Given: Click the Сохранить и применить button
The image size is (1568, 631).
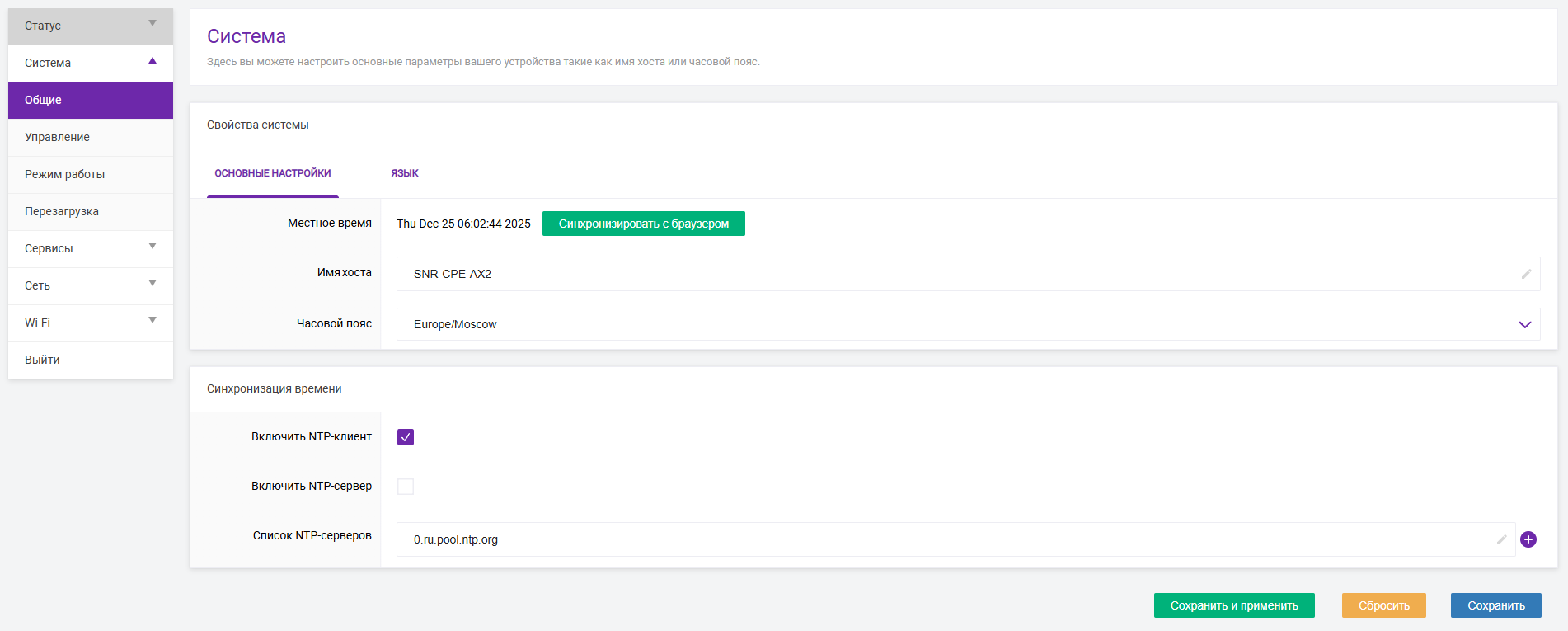Looking at the screenshot, I should pyautogui.click(x=1234, y=605).
